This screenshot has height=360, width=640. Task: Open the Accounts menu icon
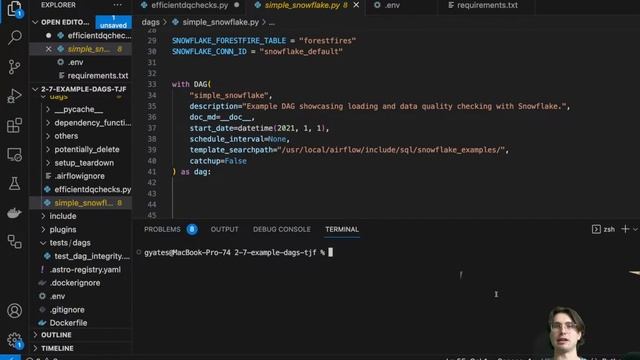[x=14, y=311]
